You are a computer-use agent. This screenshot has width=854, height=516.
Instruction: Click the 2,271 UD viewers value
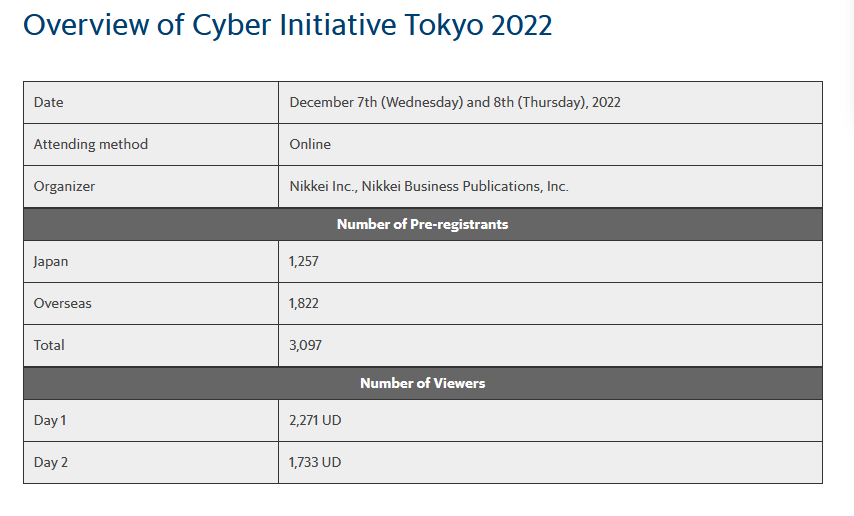[x=315, y=420]
